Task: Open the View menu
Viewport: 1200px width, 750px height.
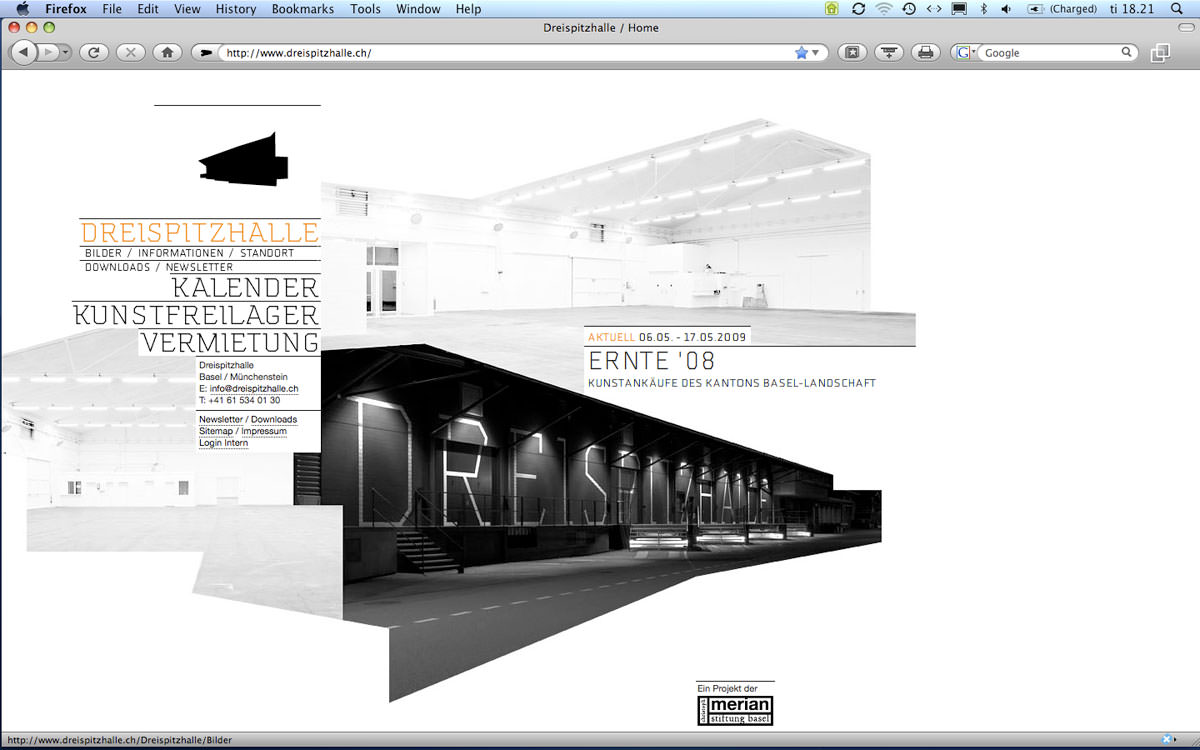Action: pyautogui.click(x=187, y=9)
